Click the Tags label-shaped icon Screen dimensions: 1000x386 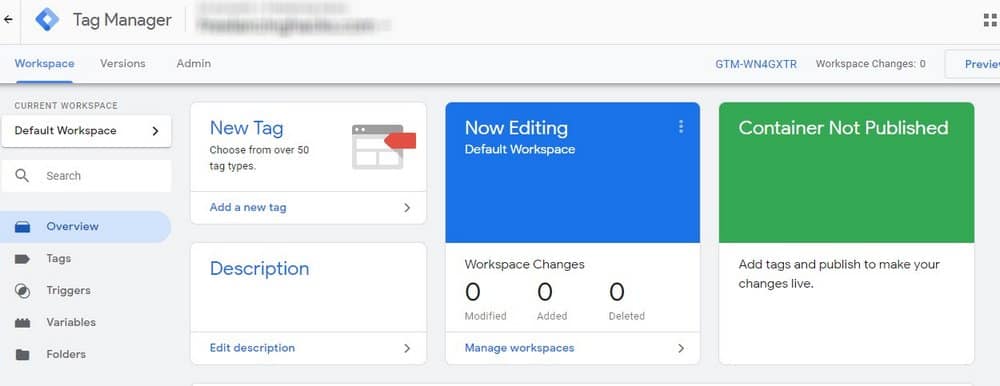coord(22,258)
